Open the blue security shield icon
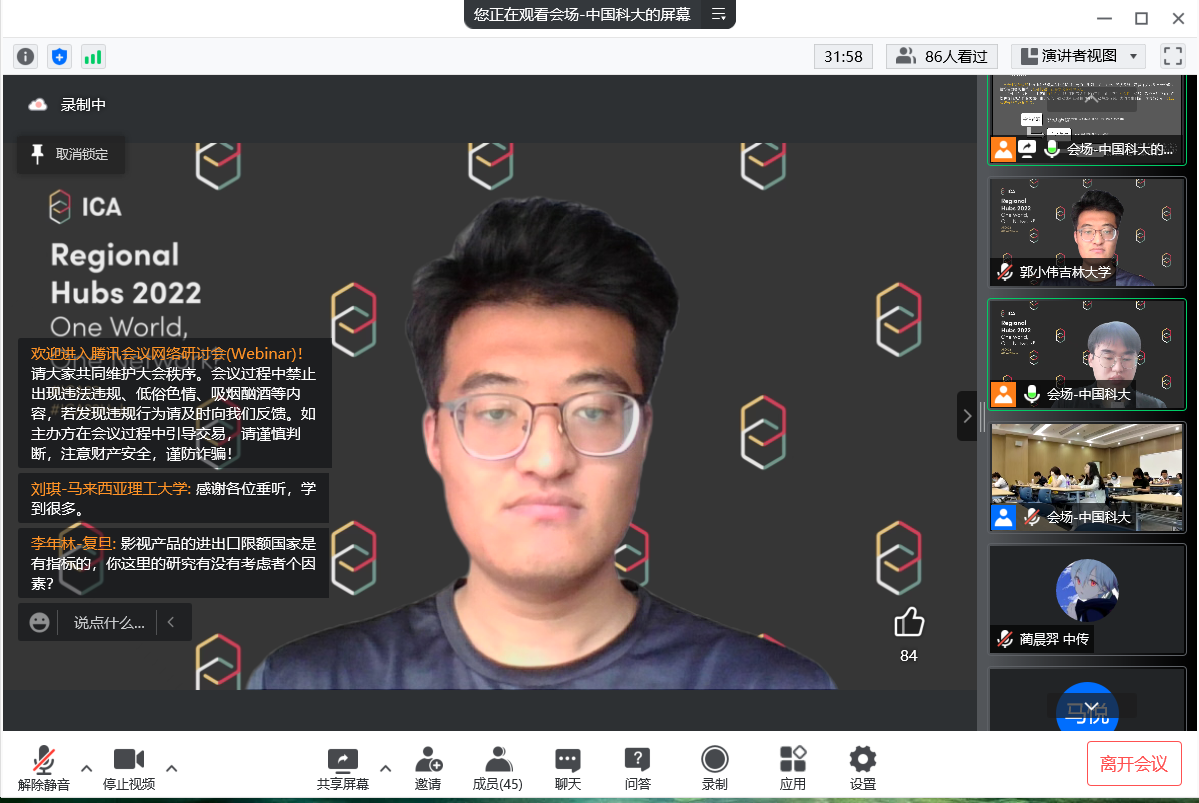The width and height of the screenshot is (1199, 803). 60,57
